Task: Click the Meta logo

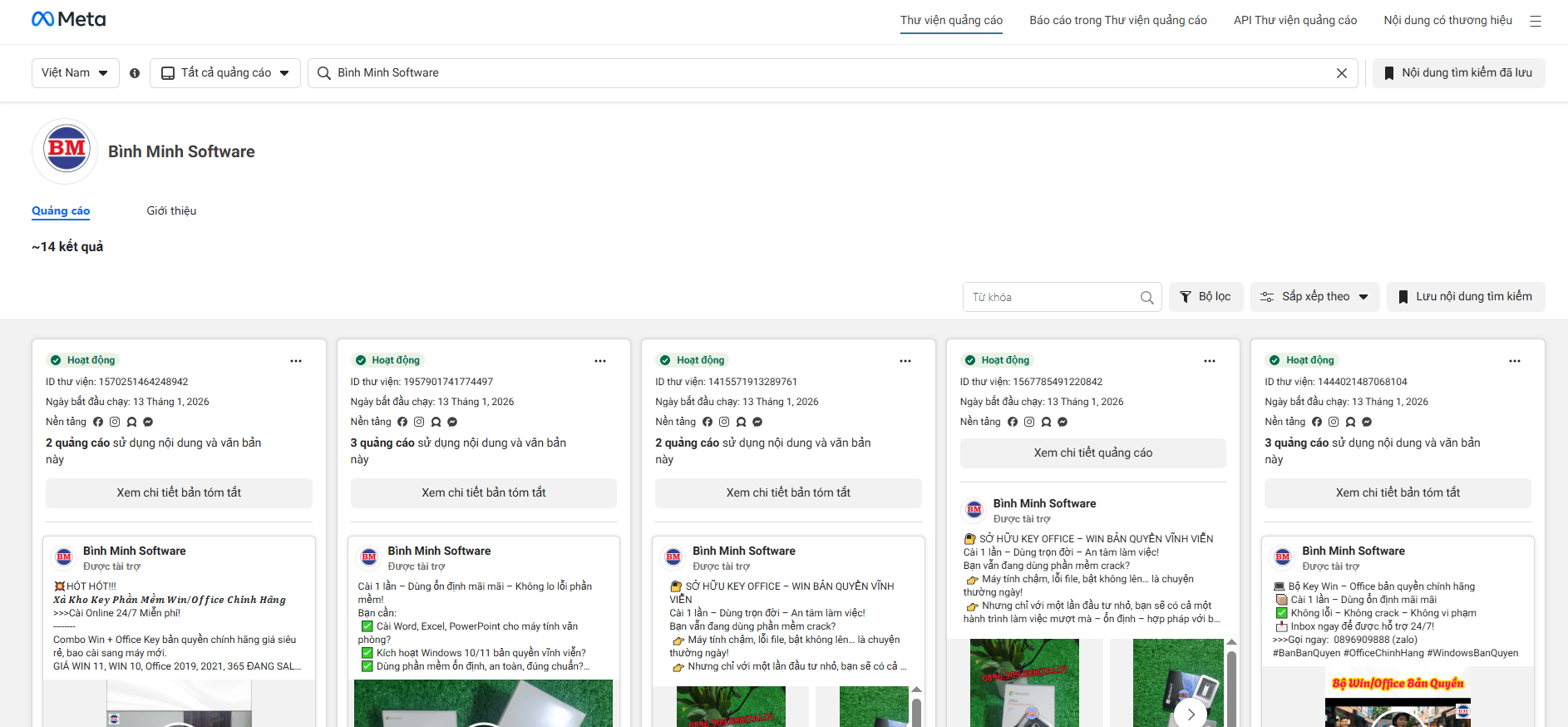Action: point(68,19)
